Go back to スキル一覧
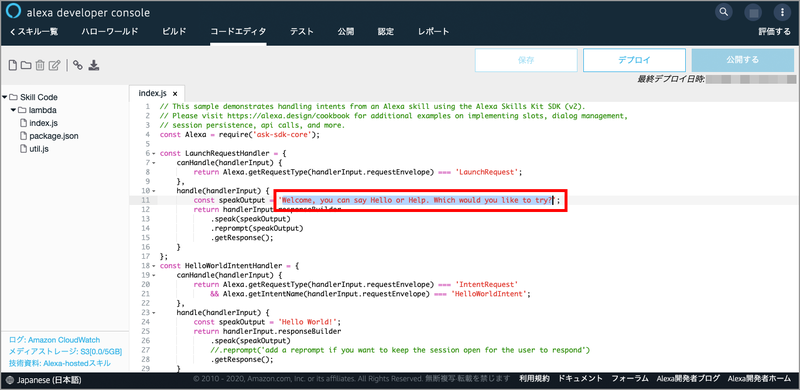 [x=34, y=32]
